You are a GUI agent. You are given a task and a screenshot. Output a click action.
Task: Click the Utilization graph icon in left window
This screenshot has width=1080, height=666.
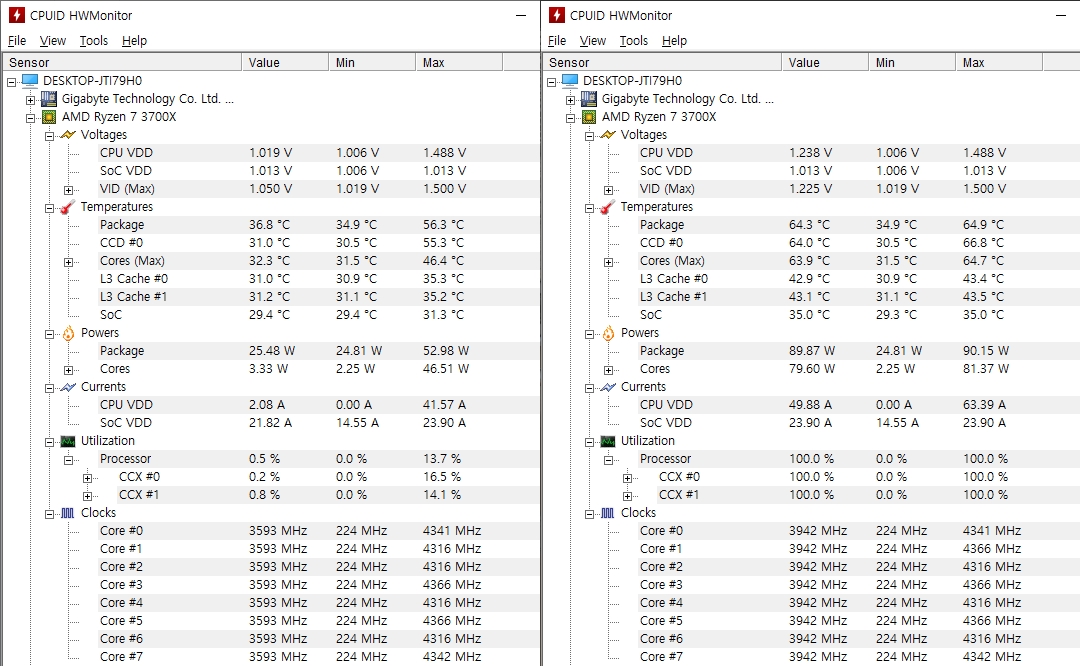[x=68, y=441]
